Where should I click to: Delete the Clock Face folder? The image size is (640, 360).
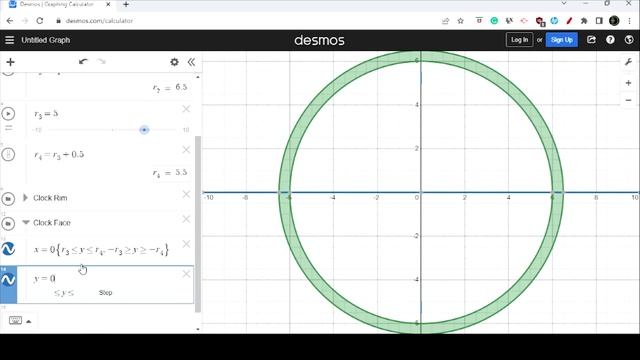(x=186, y=219)
